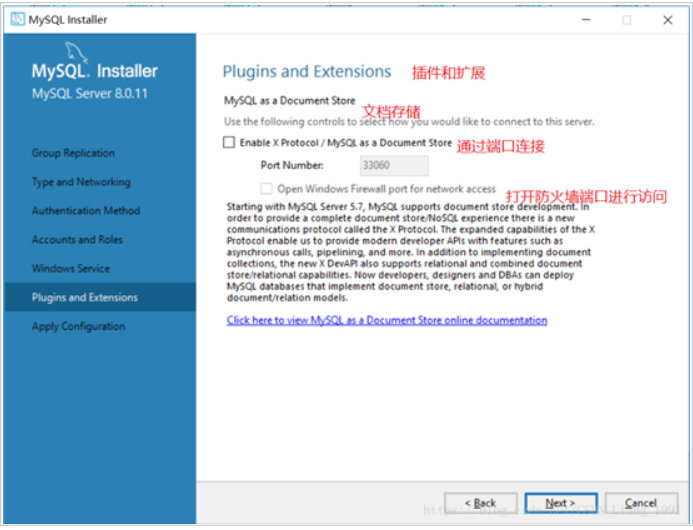Click the 'Port Number:' label
Viewport: 693px width, 530px height.
click(x=292, y=165)
